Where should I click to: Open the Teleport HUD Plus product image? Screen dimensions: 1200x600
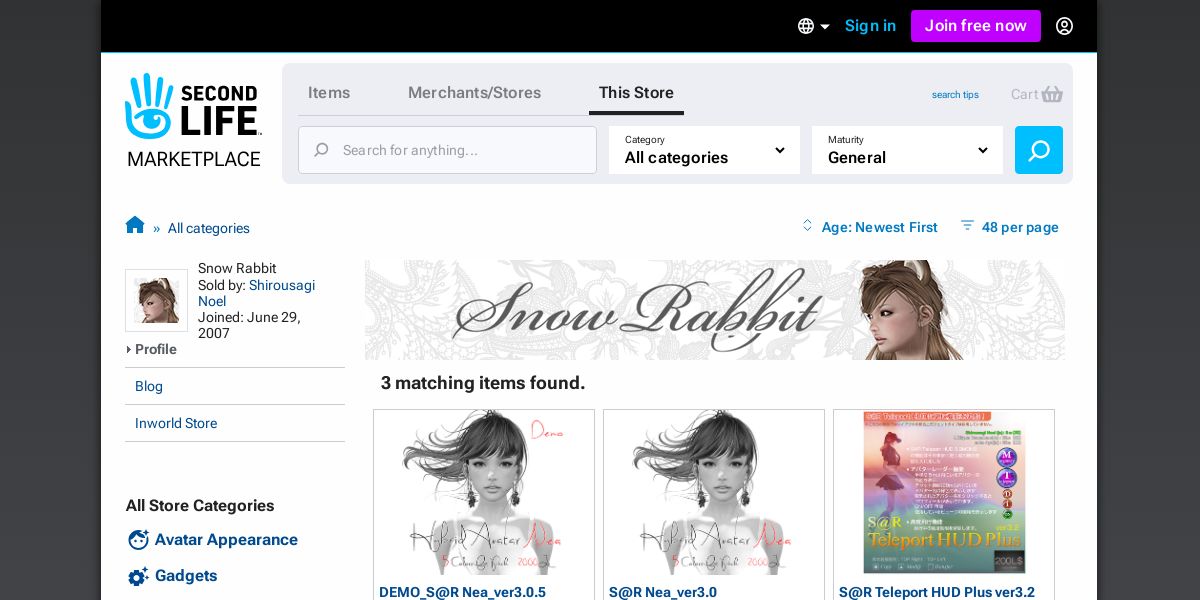(x=944, y=492)
